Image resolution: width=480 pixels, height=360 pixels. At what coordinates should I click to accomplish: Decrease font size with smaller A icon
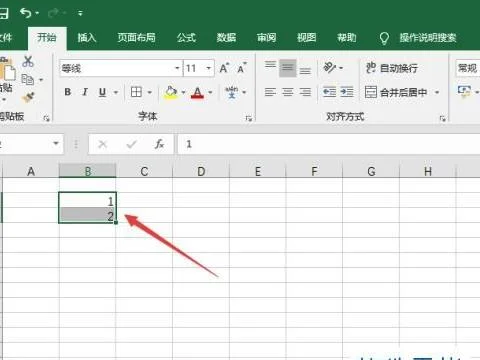click(x=242, y=68)
